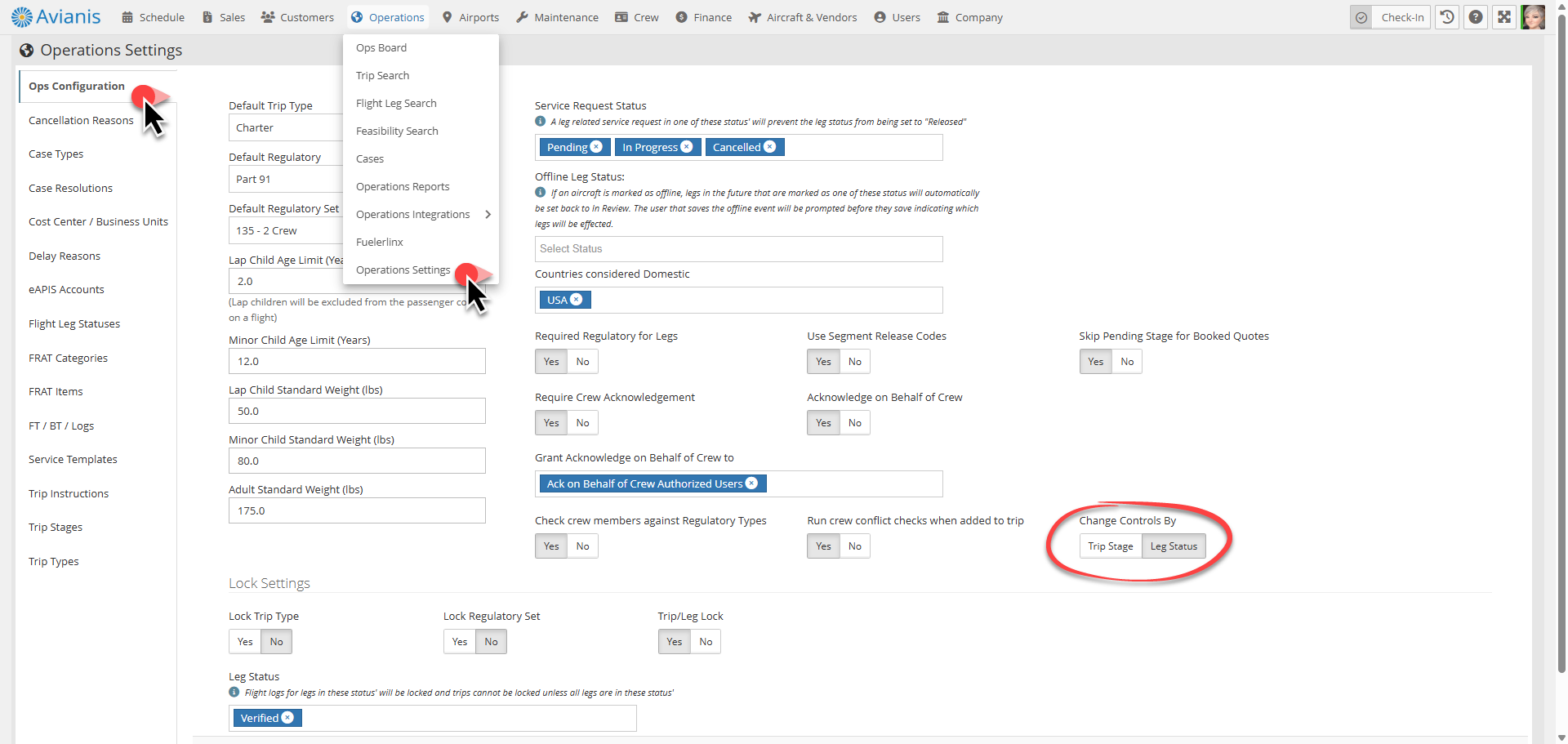Set Required Regulatory for Legs to No
Image resolution: width=1568 pixels, height=744 pixels.
tap(582, 362)
